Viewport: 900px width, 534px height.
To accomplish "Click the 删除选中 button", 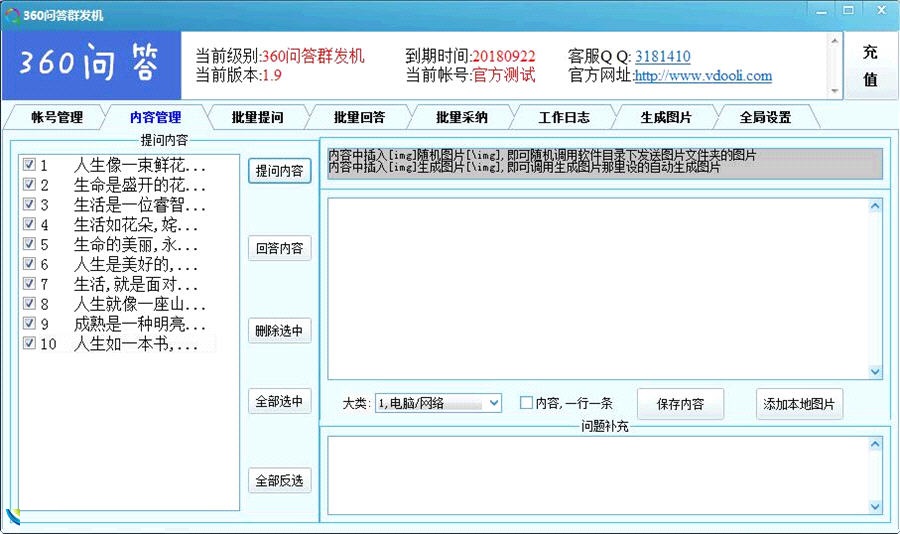I will coord(280,331).
